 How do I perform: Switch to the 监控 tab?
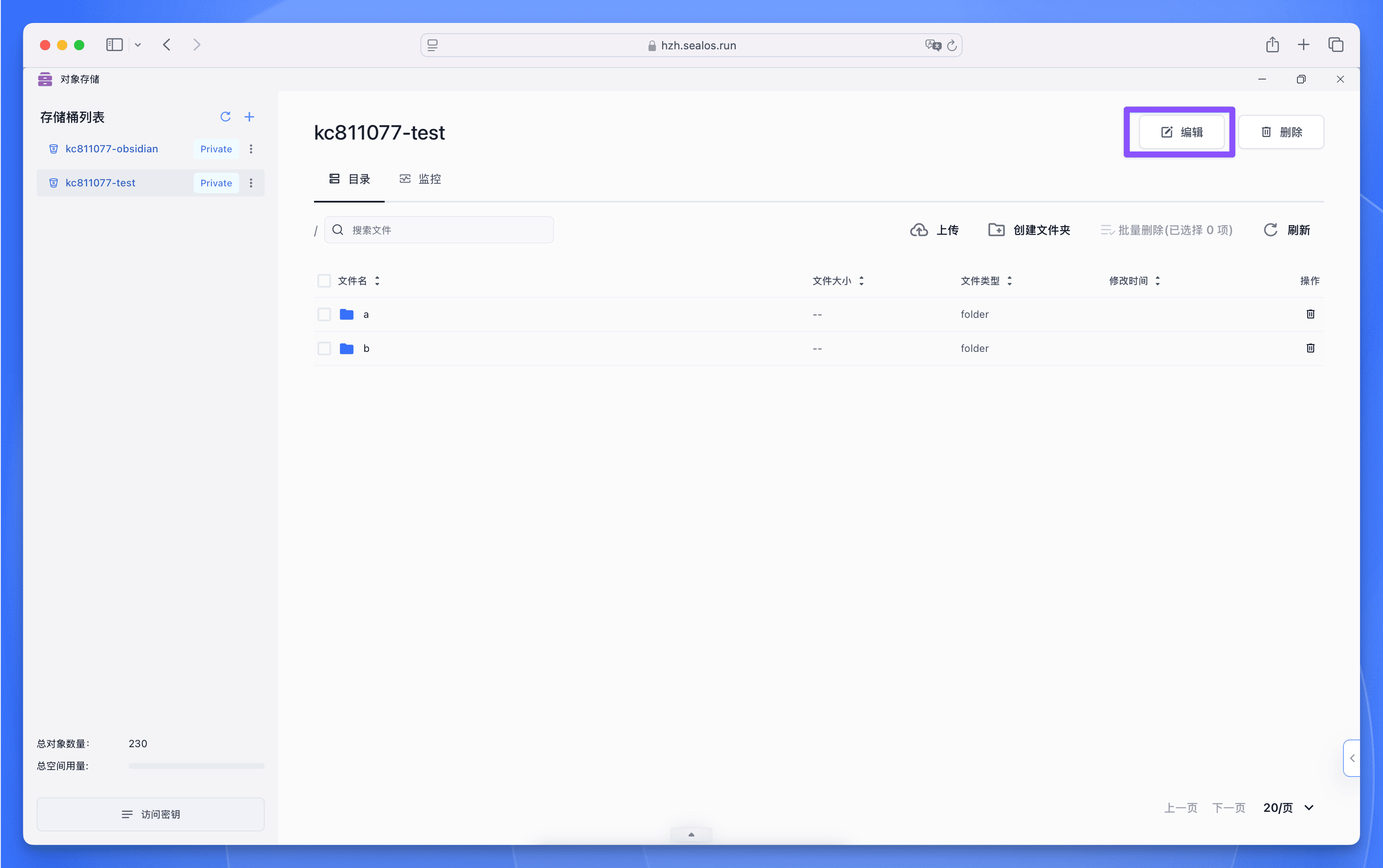point(420,179)
